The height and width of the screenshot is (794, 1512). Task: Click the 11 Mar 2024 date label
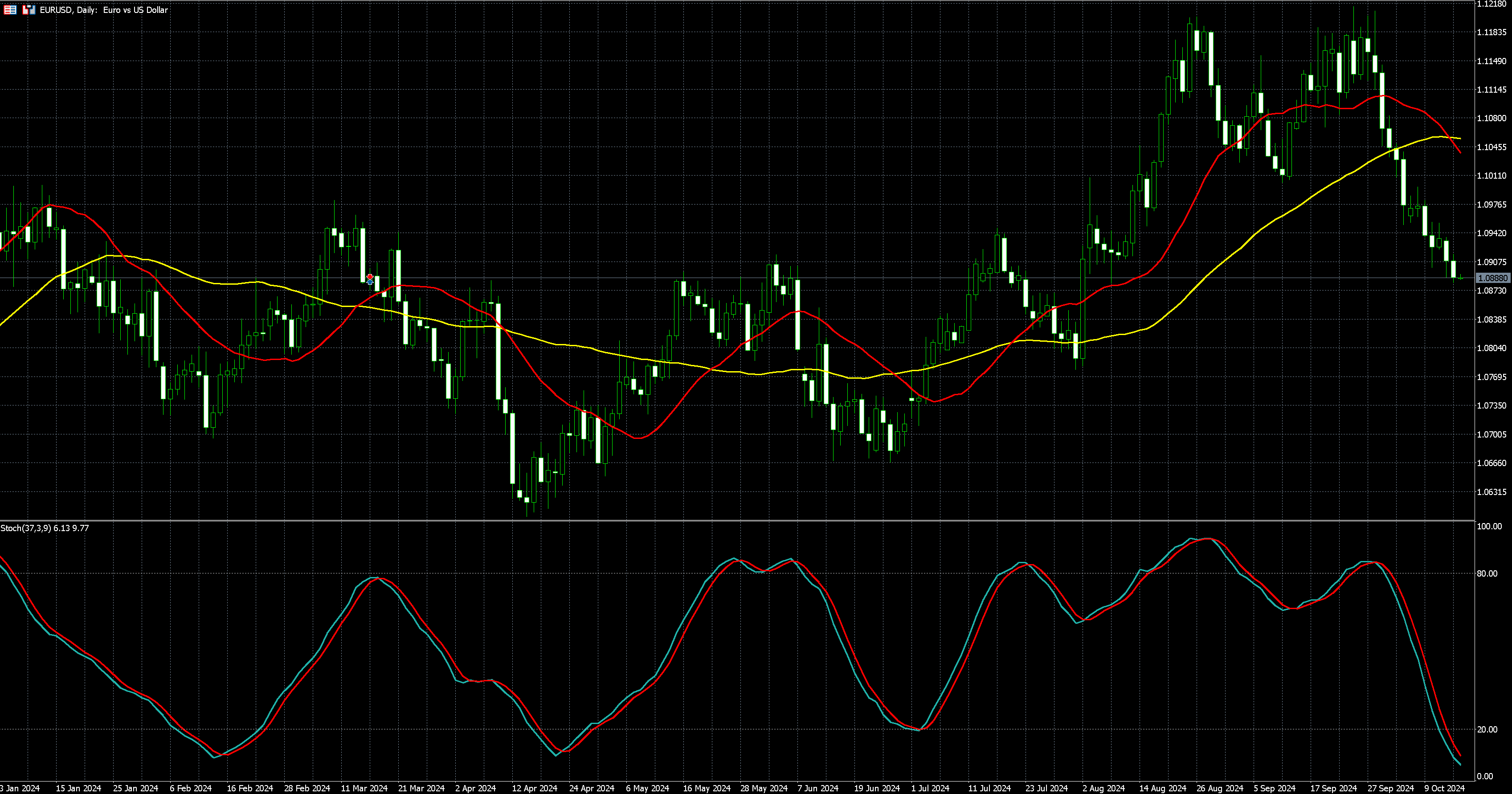point(364,788)
